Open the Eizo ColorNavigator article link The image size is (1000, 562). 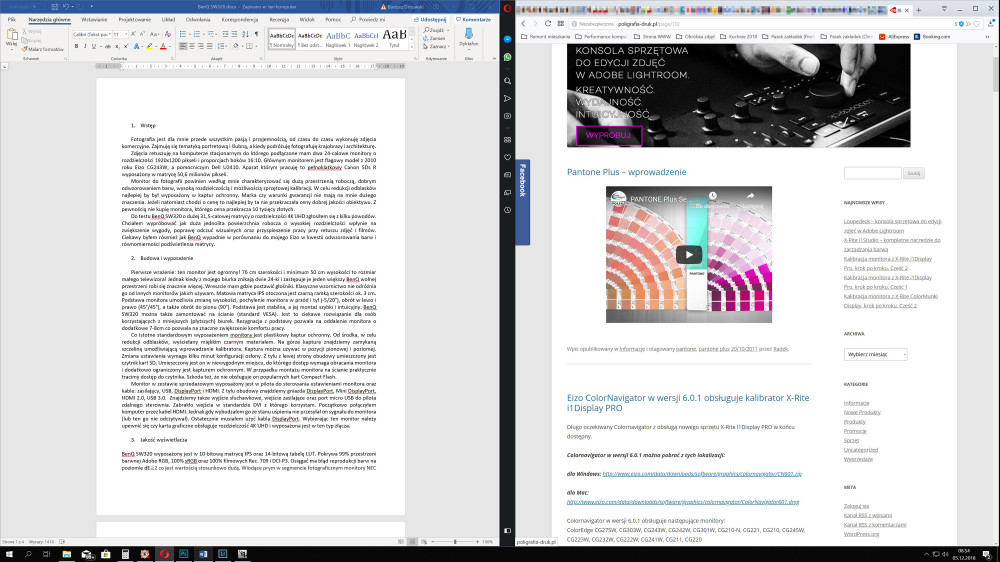click(688, 403)
